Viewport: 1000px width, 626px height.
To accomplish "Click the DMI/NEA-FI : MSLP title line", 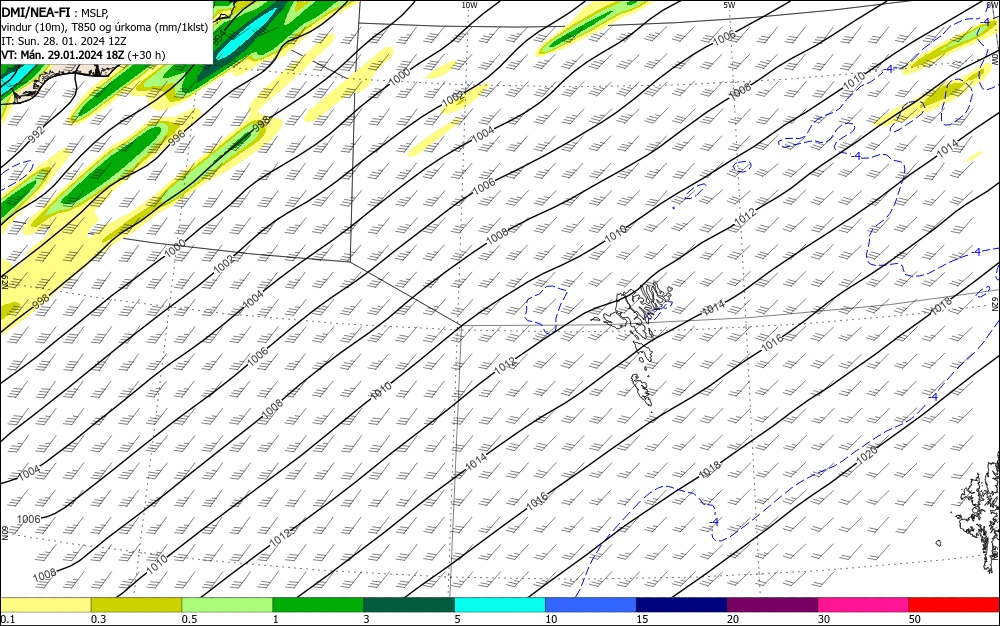I will pos(55,12).
